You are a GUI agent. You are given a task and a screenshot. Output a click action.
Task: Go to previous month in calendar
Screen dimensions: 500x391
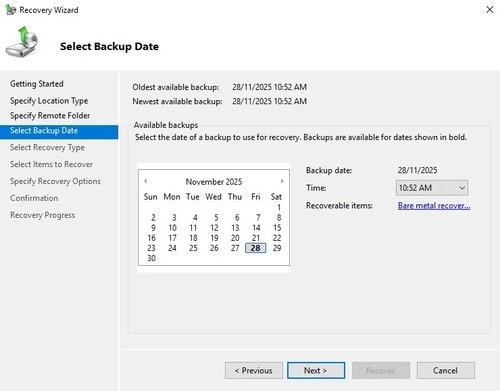pos(146,181)
